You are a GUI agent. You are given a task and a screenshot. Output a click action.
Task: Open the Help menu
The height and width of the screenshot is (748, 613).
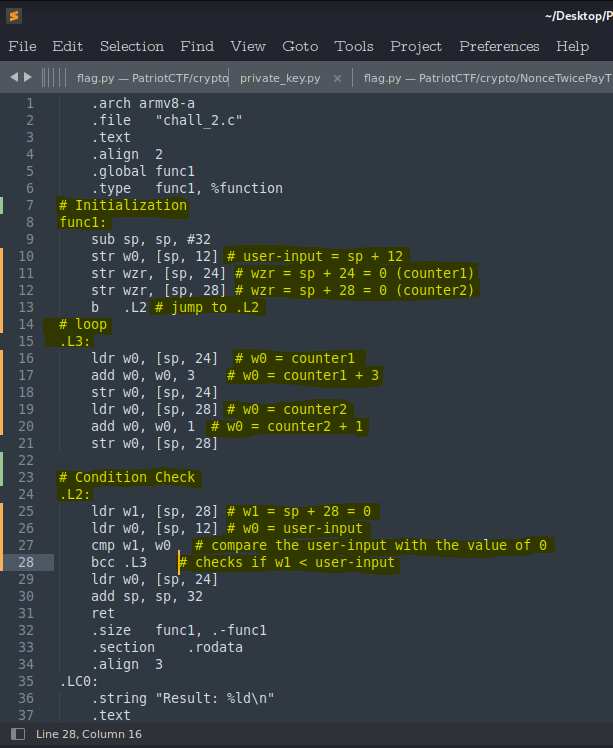click(x=572, y=46)
